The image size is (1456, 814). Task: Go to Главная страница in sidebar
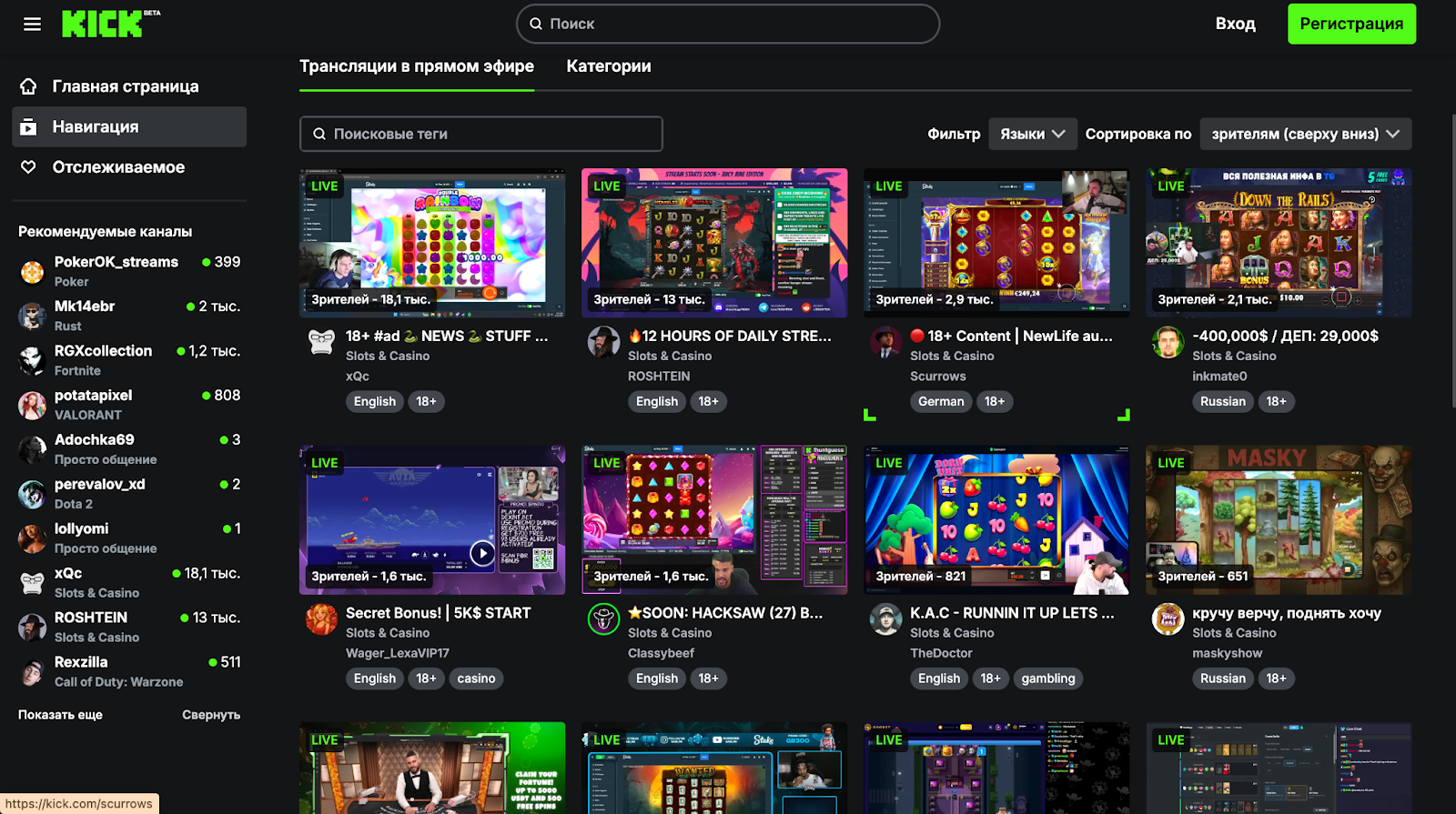[129, 86]
